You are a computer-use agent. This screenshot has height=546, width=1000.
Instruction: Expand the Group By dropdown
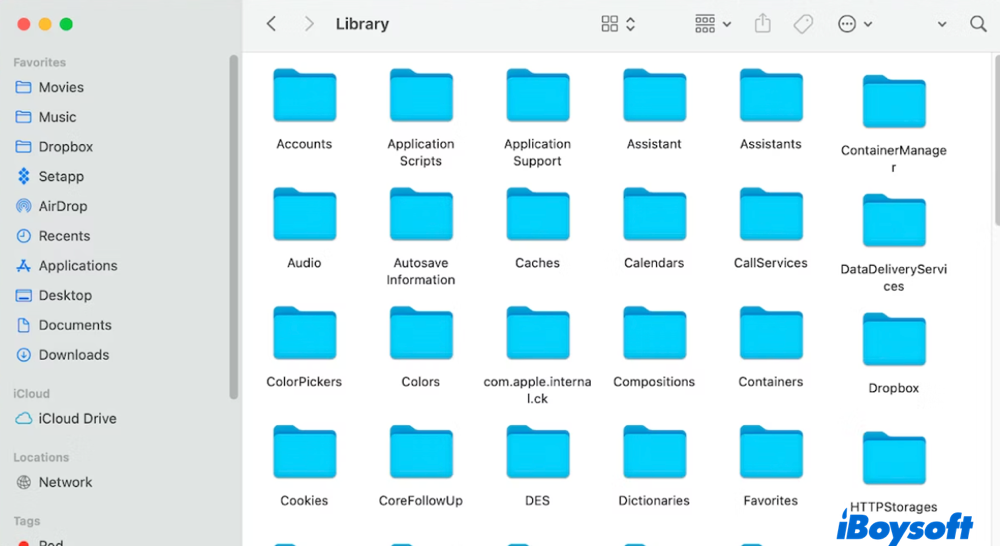tap(712, 24)
